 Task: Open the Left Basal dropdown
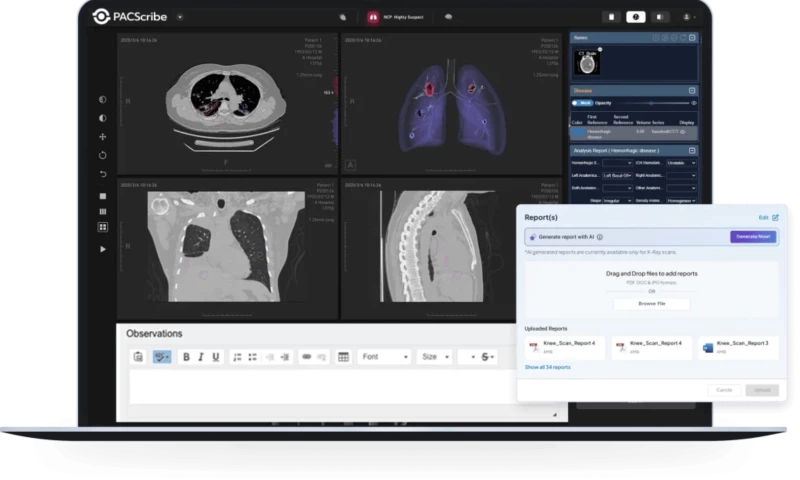617,175
